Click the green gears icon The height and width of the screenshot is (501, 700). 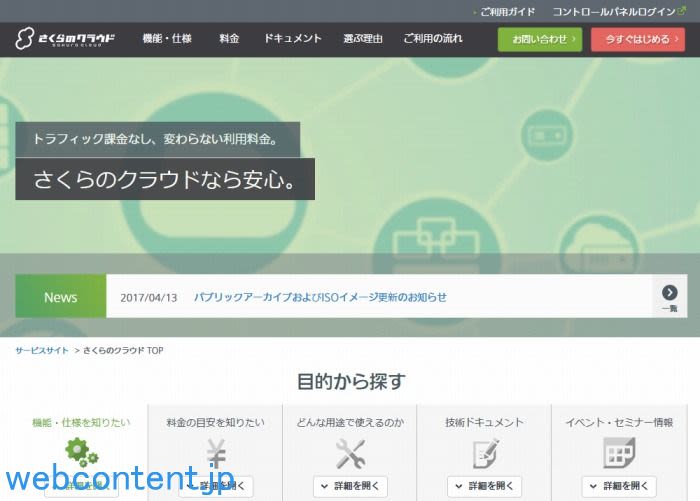click(80, 453)
